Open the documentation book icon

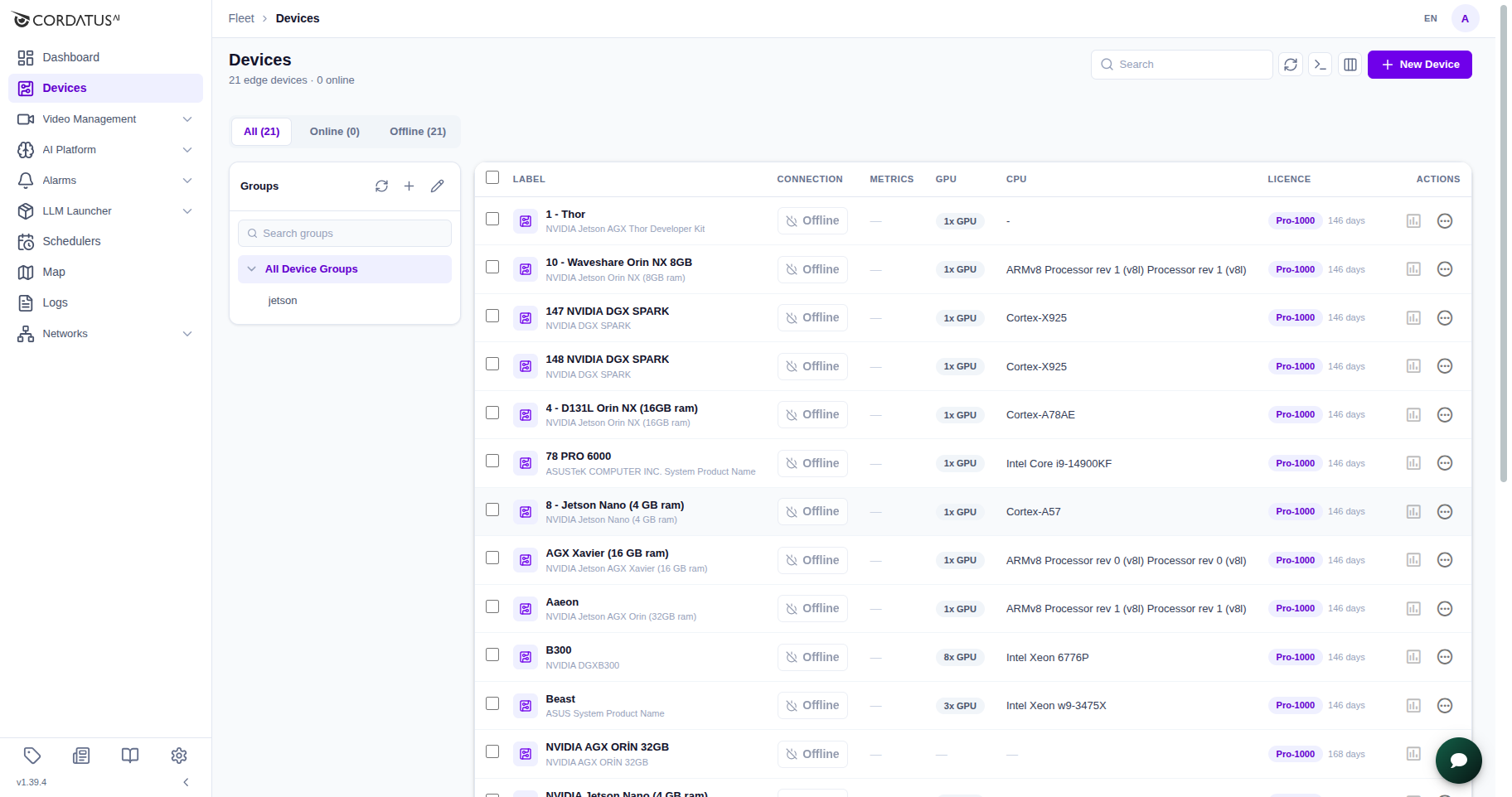tap(130, 756)
